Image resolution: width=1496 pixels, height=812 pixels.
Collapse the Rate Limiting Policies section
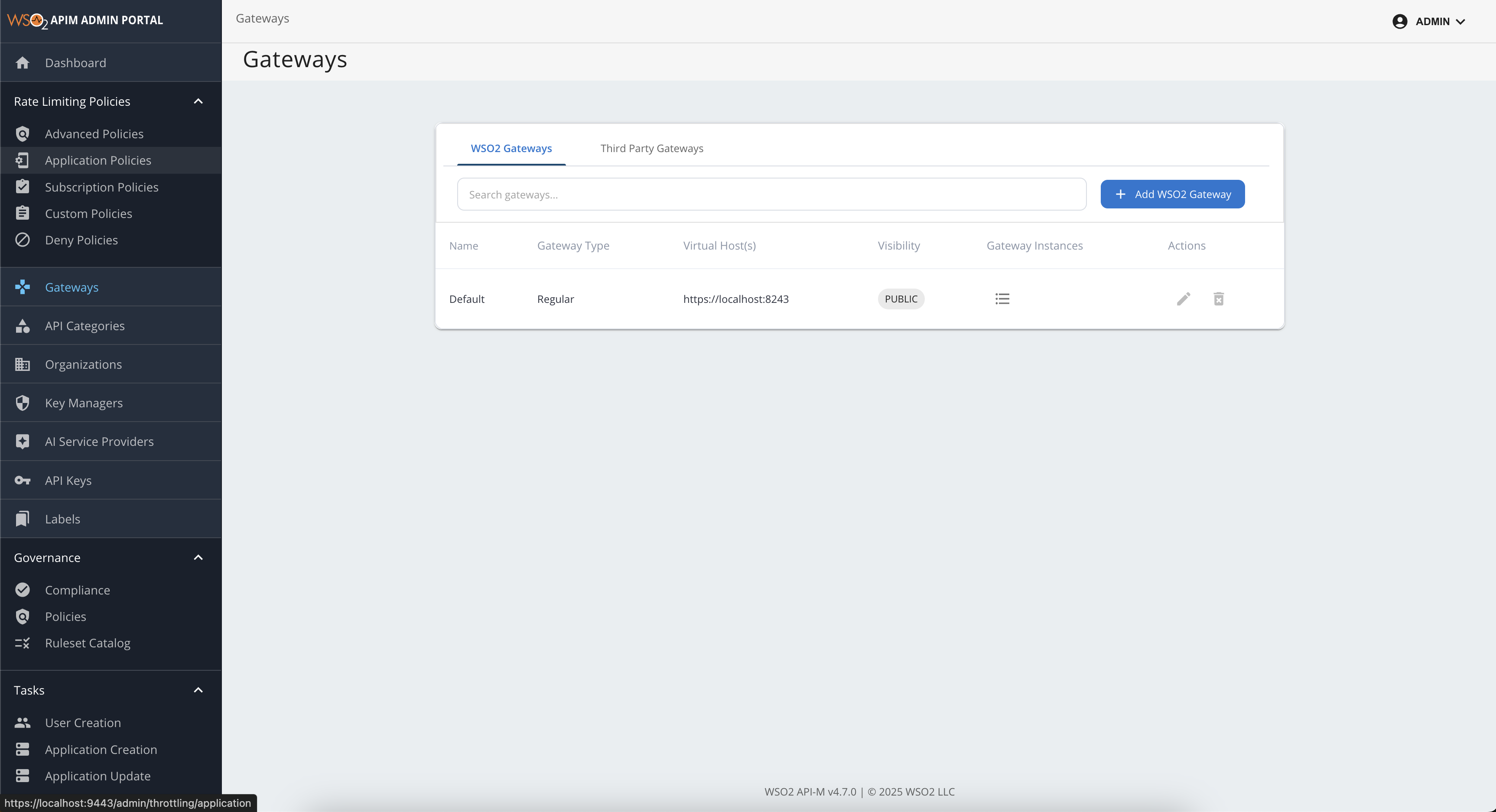point(198,101)
